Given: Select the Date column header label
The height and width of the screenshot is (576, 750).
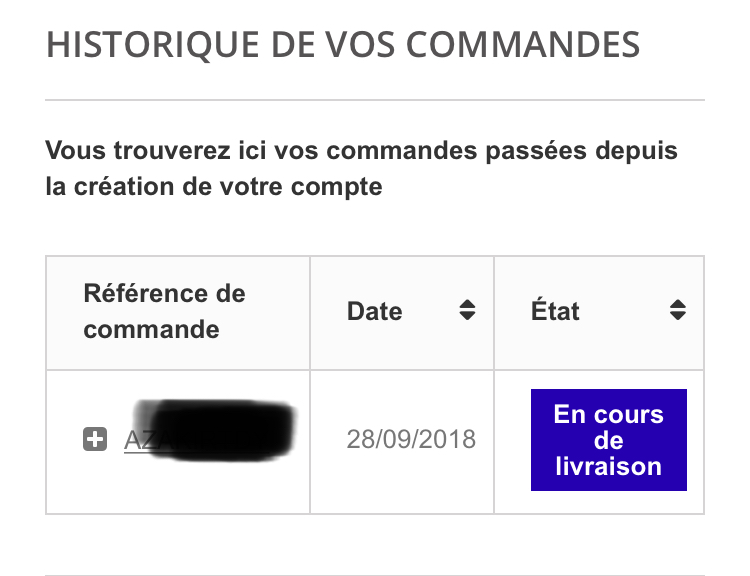Looking at the screenshot, I should tap(375, 311).
